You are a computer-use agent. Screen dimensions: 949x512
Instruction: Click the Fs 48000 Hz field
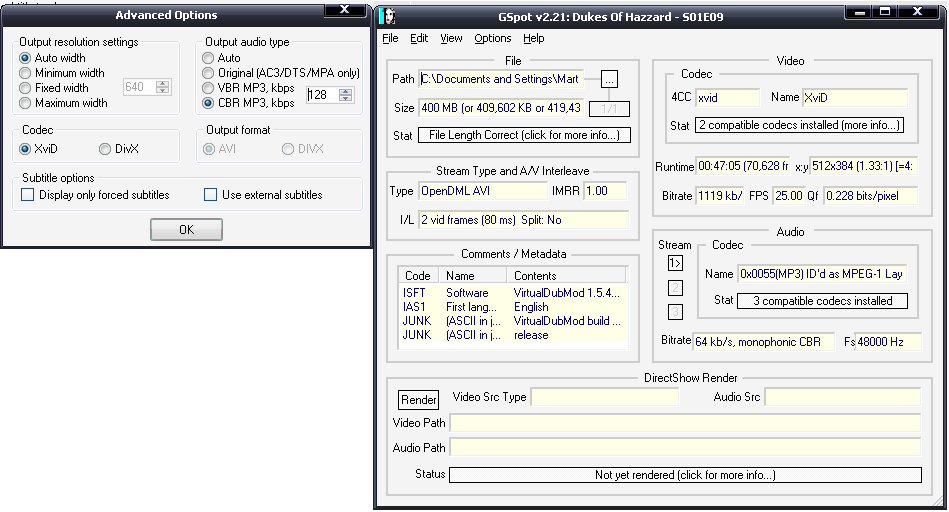888,342
